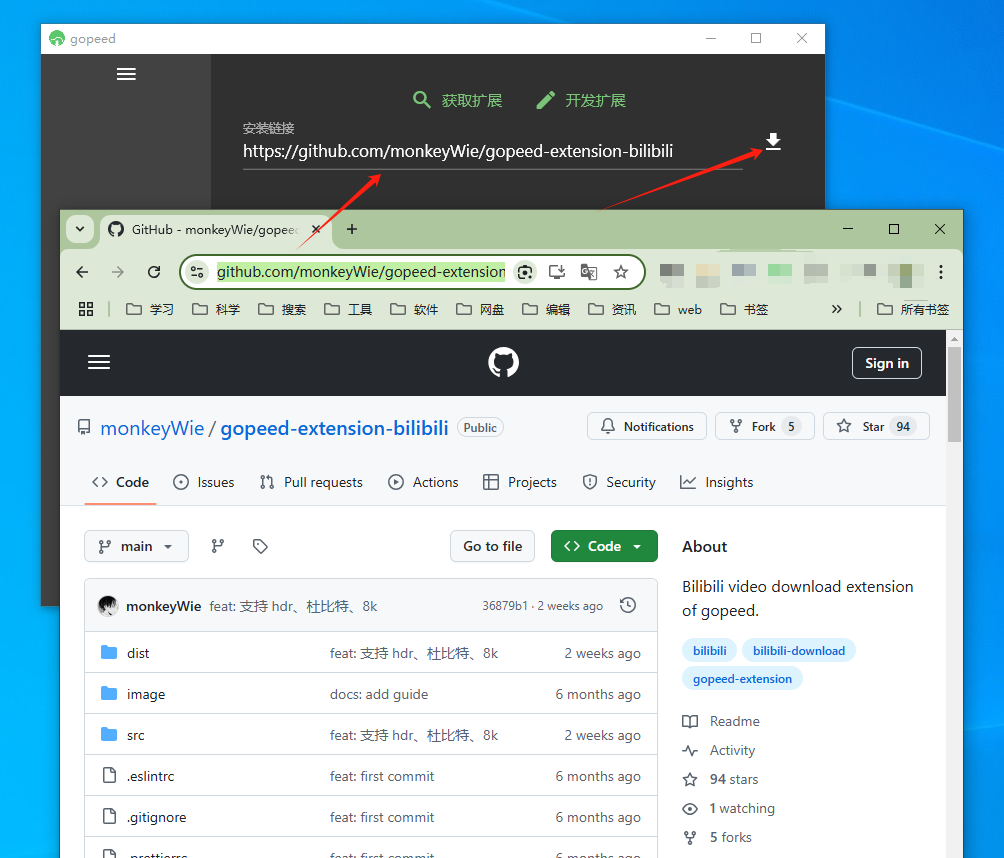
Task: Open the 搜索 bookmark folder
Action: point(282,309)
